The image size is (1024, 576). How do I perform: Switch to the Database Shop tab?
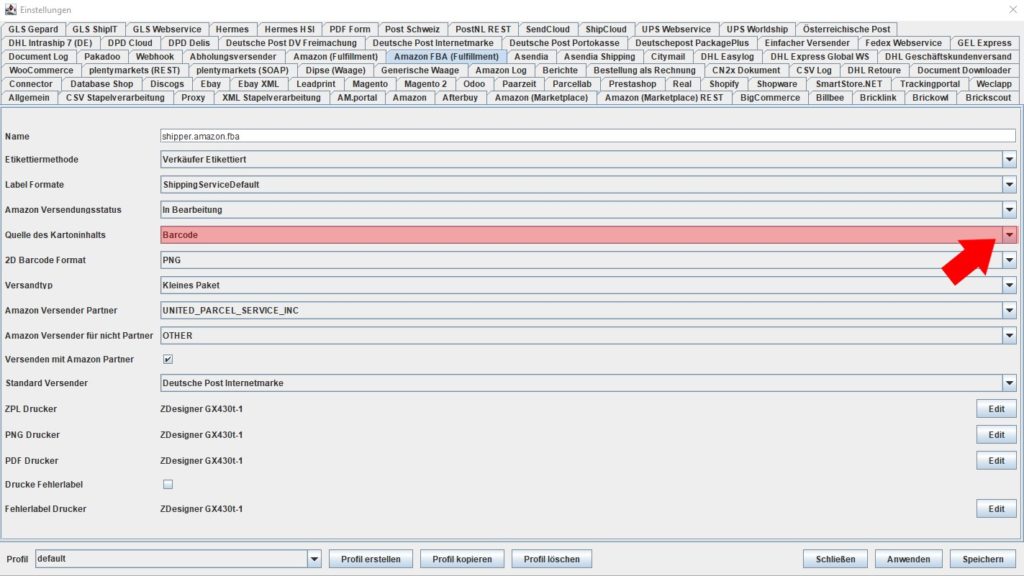pyautogui.click(x=101, y=84)
